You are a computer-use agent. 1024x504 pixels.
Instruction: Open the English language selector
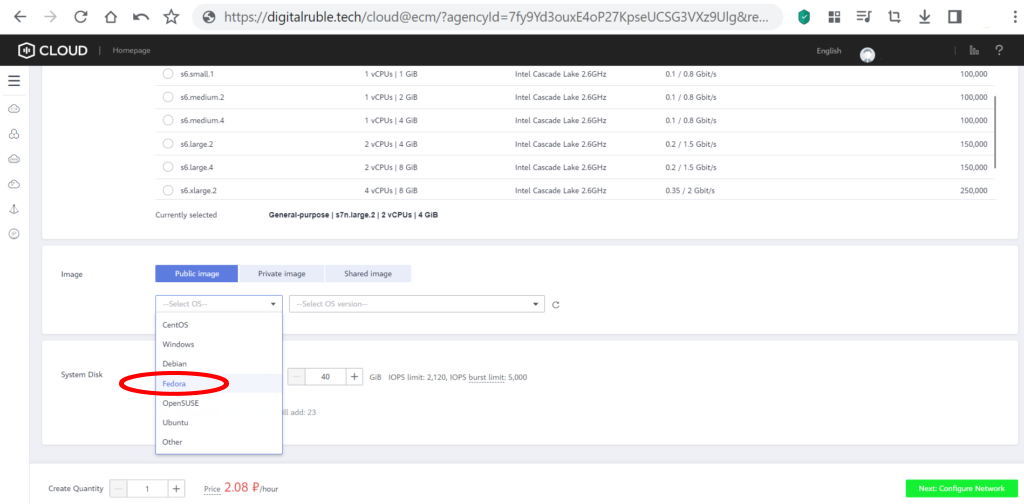[x=829, y=50]
